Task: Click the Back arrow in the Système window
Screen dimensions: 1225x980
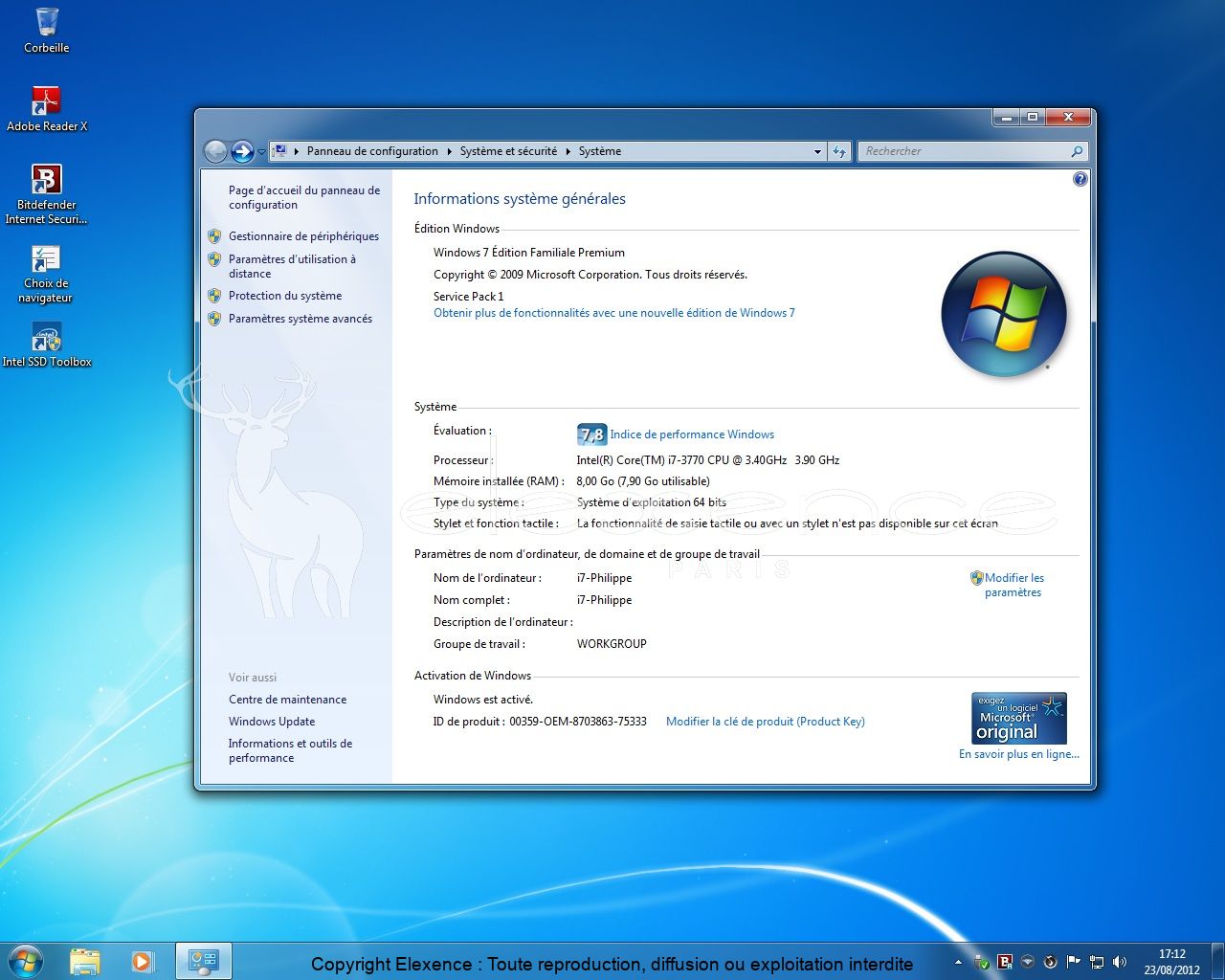Action: (x=216, y=151)
